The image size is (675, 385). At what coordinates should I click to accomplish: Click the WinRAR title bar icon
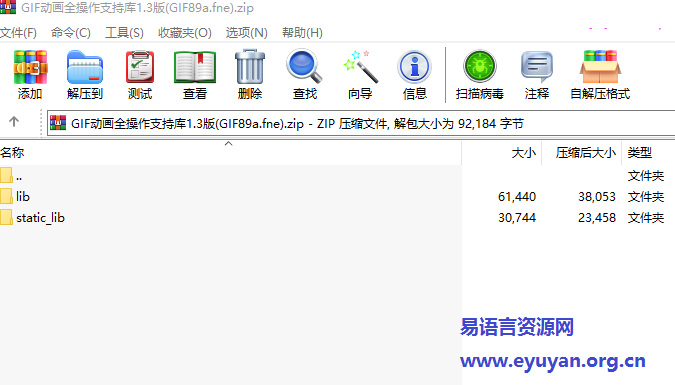pyautogui.click(x=8, y=7)
